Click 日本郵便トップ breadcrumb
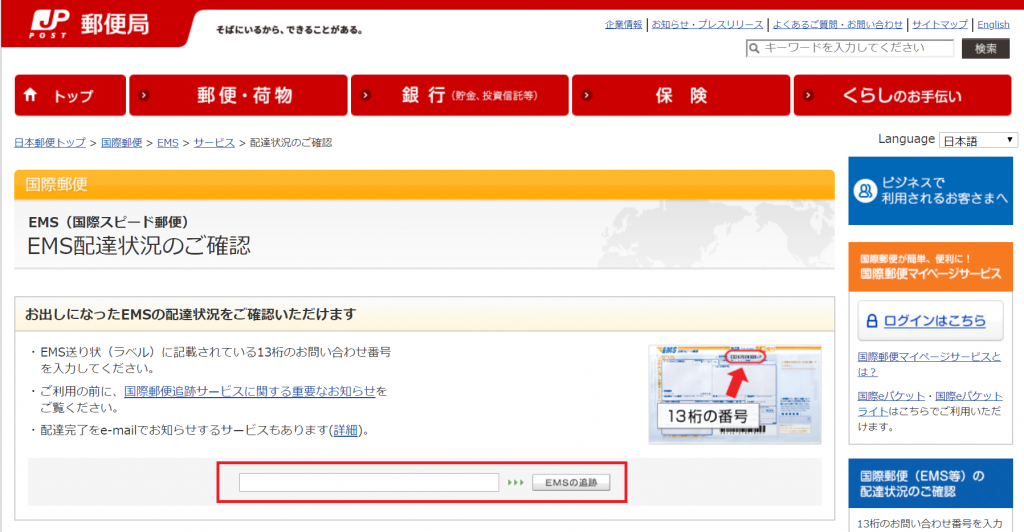 point(50,142)
